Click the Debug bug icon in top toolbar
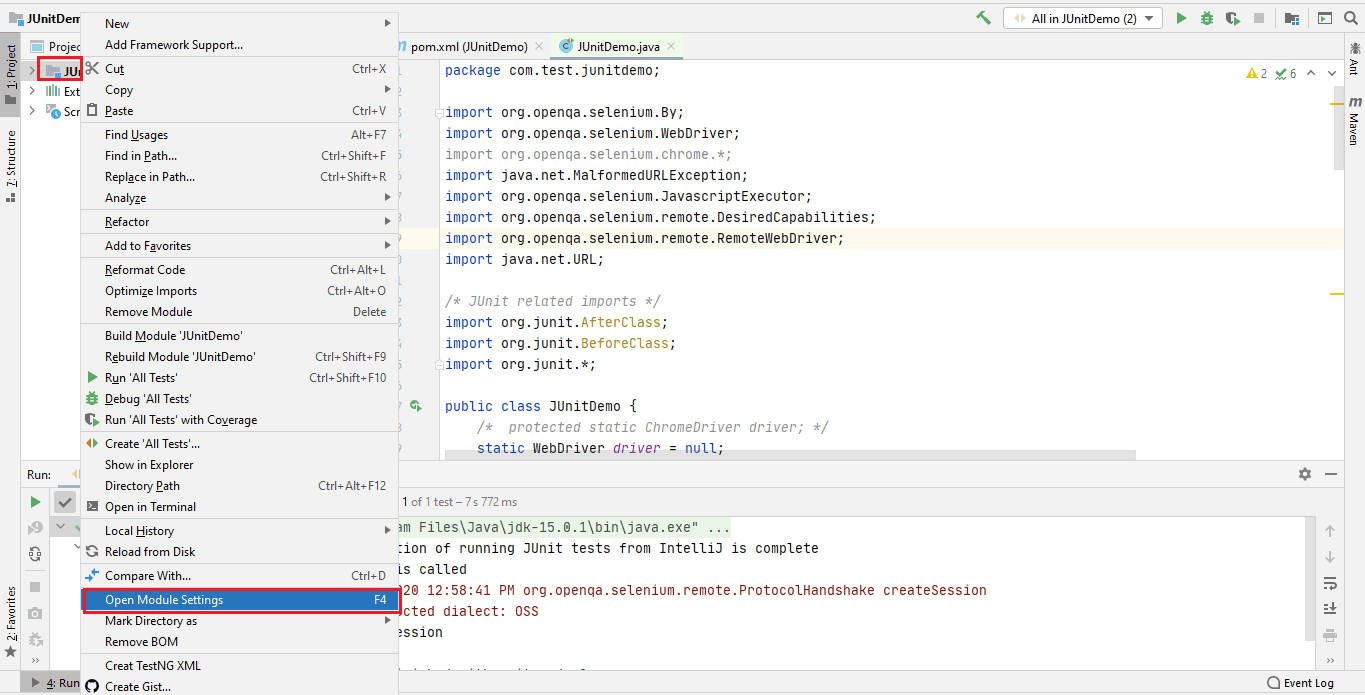Viewport: 1365px width, 695px height. point(1207,18)
